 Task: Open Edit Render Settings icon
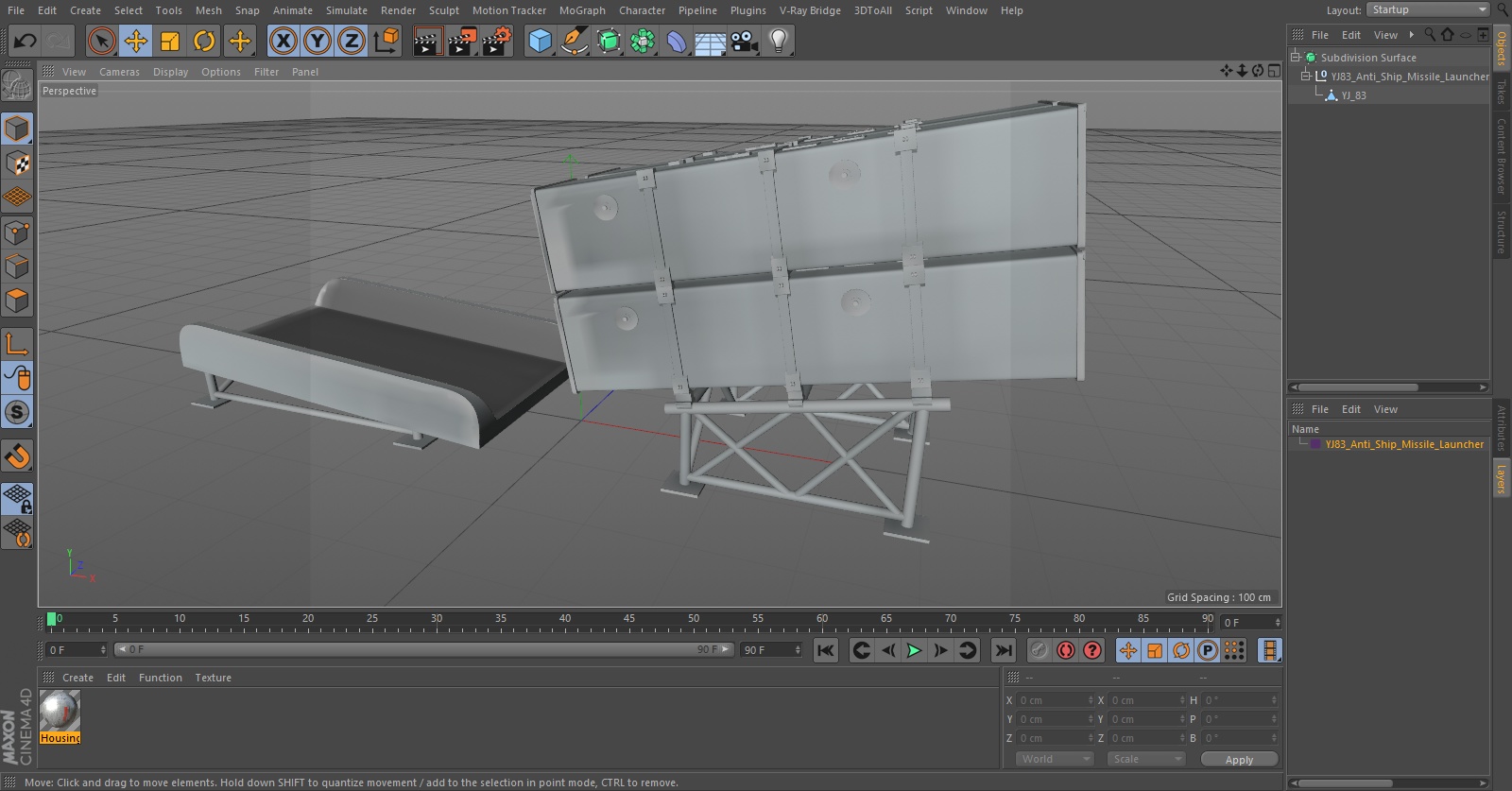496,41
